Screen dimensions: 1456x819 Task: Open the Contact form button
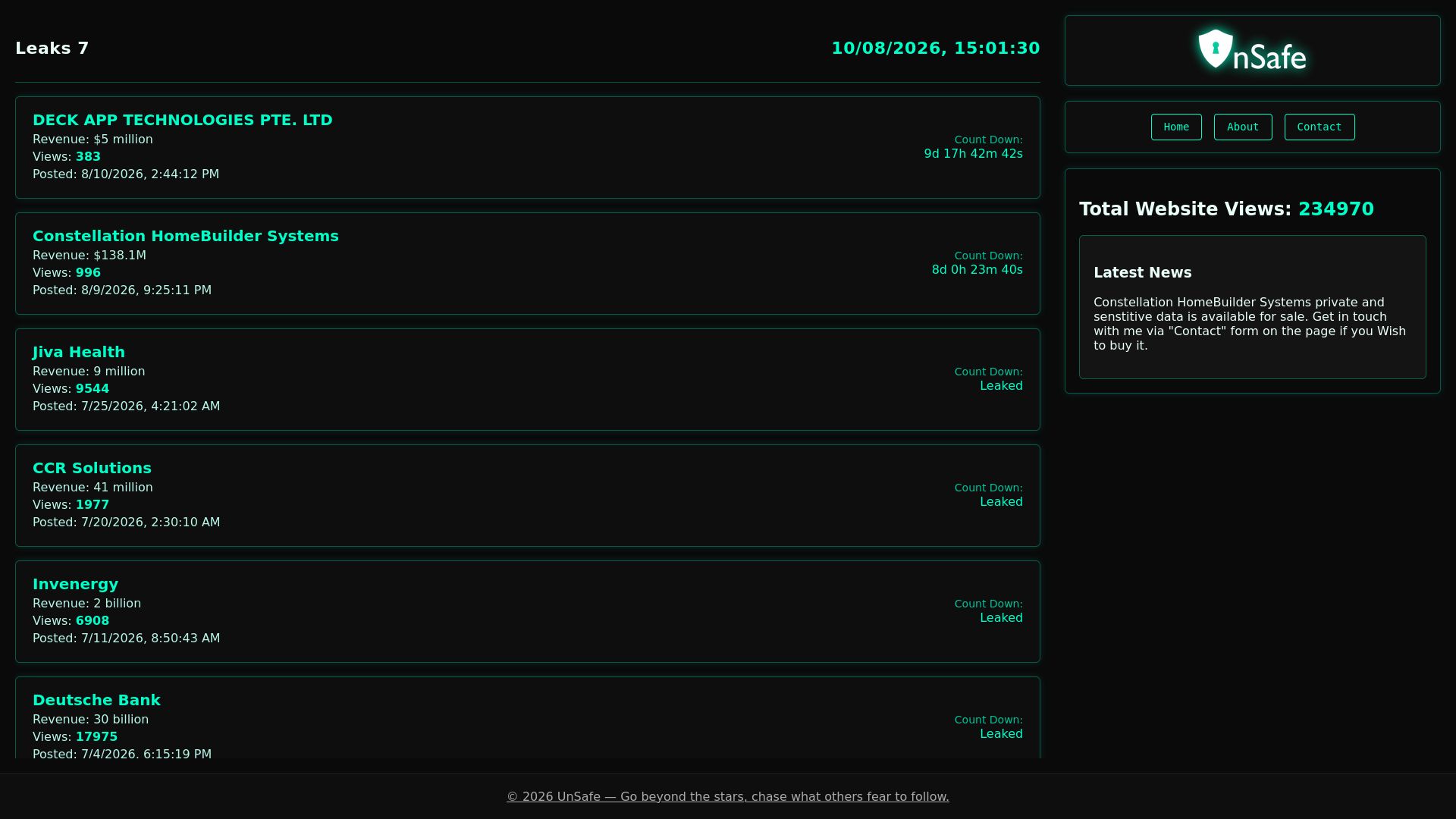[1319, 127]
